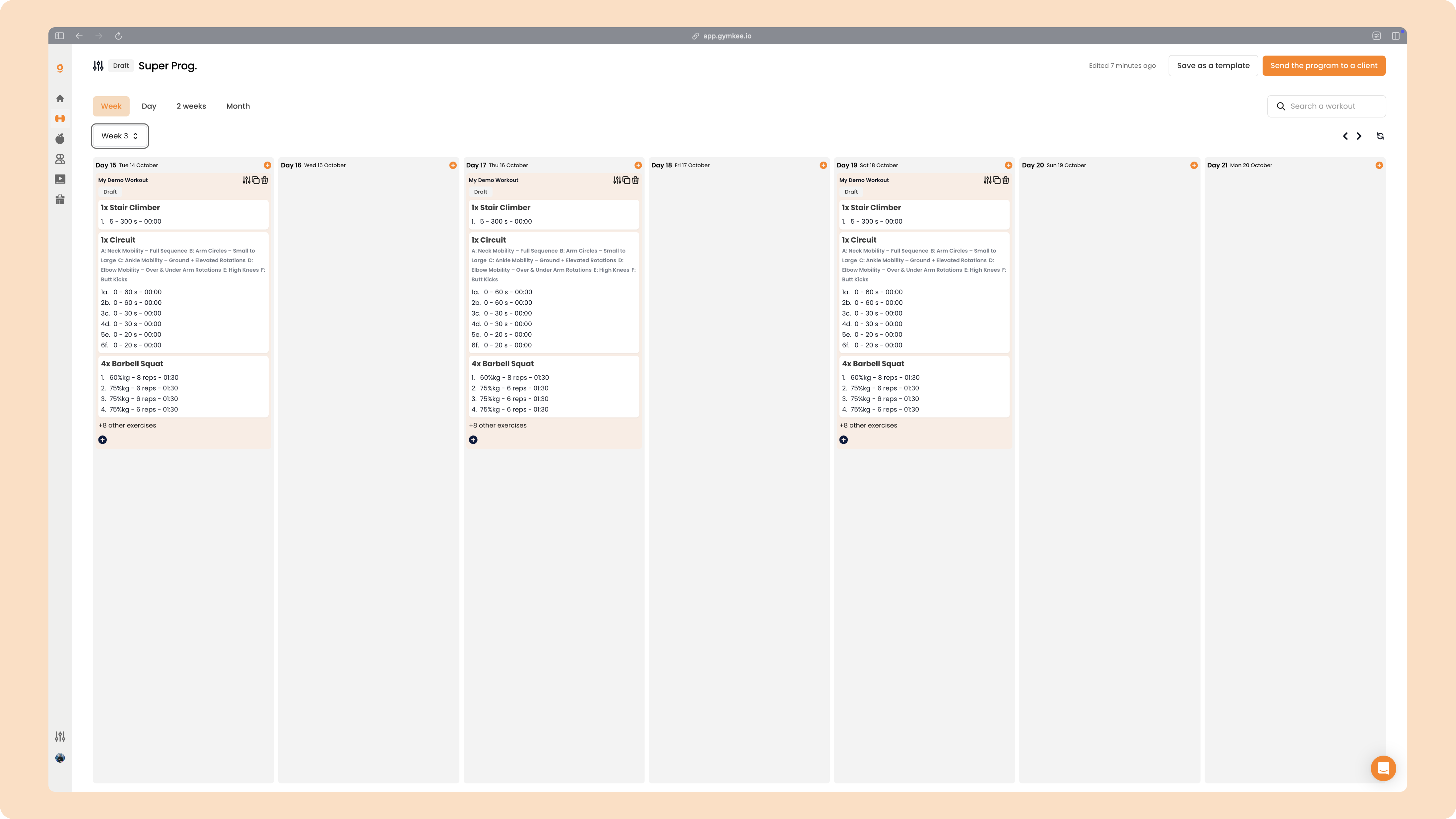The width and height of the screenshot is (1456, 819).
Task: Open Day 15 Stair Climber exercise card
Action: [x=183, y=214]
